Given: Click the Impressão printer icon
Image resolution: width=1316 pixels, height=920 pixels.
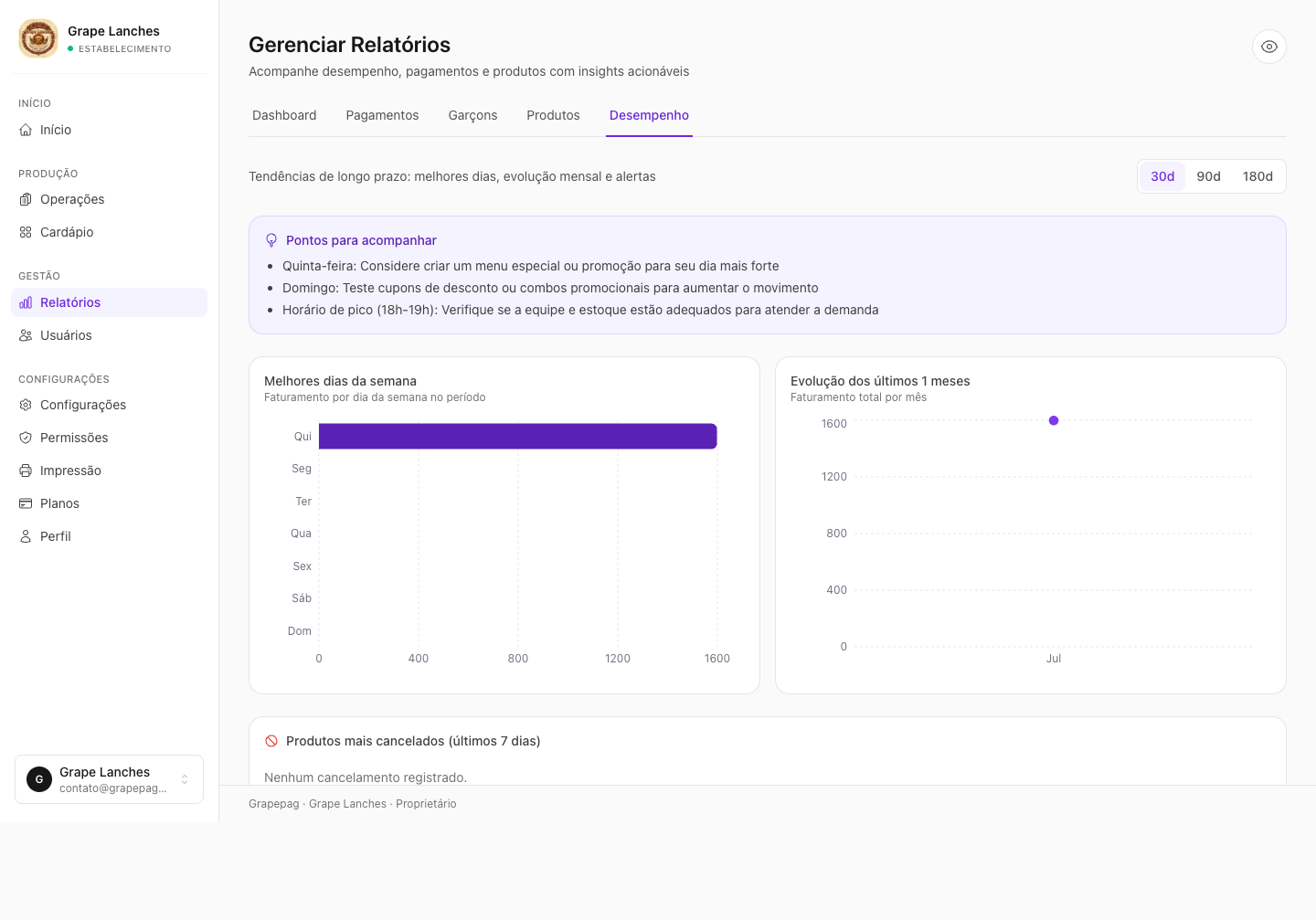Looking at the screenshot, I should click(x=26, y=471).
